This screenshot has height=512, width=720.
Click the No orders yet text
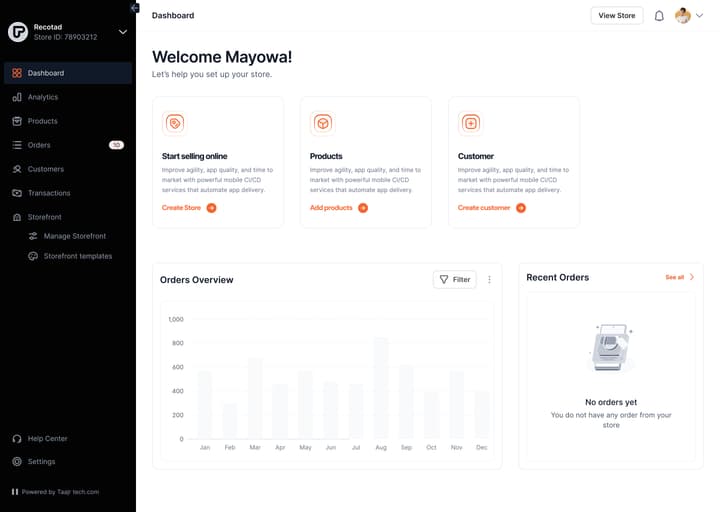point(611,402)
